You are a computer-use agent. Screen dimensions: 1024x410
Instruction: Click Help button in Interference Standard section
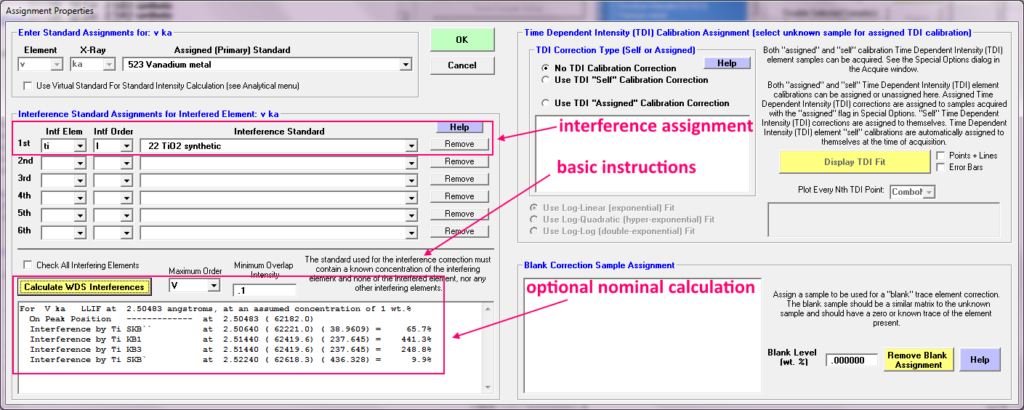click(461, 127)
